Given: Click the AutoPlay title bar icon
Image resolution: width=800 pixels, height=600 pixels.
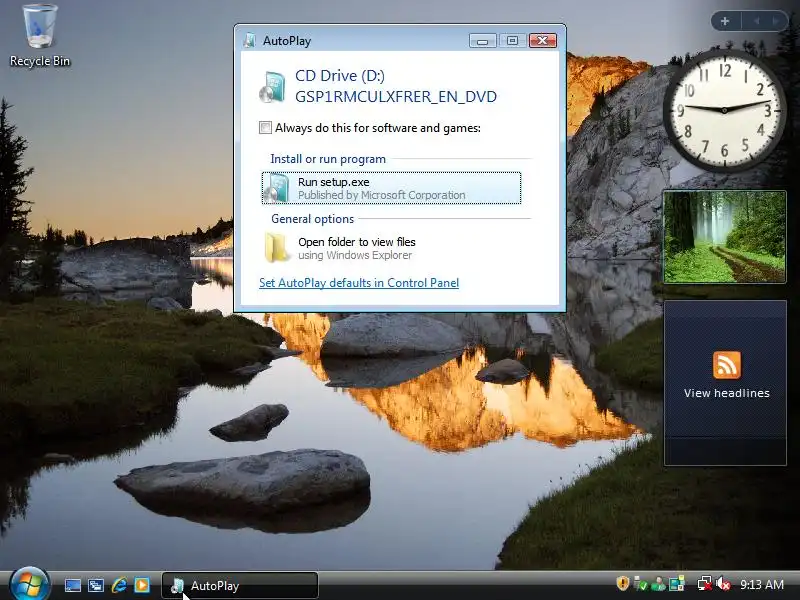Looking at the screenshot, I should tap(249, 40).
